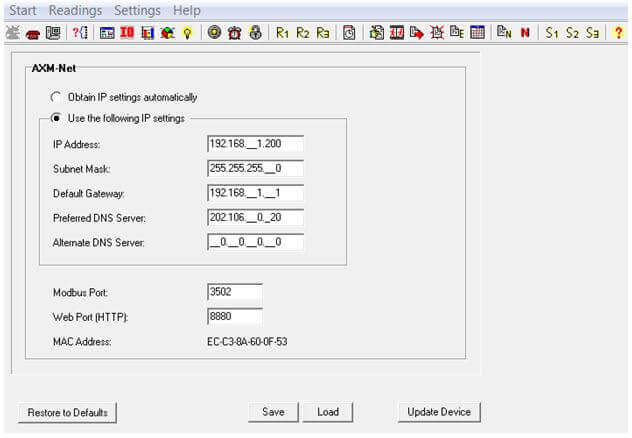This screenshot has width=632, height=438.
Task: Click the S1 toolbar icon
Action: pos(553,32)
